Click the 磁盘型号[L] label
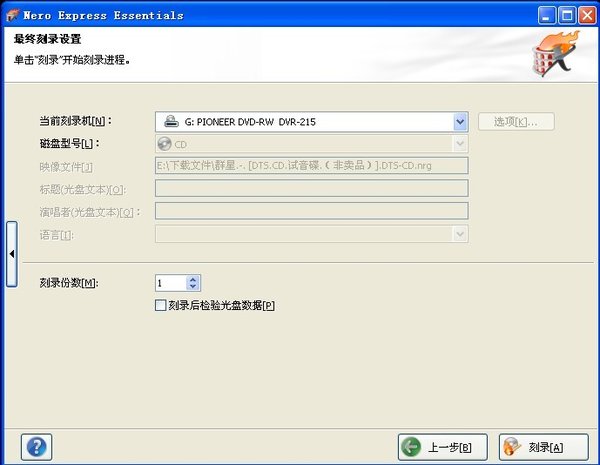The image size is (600, 465). click(x=69, y=144)
